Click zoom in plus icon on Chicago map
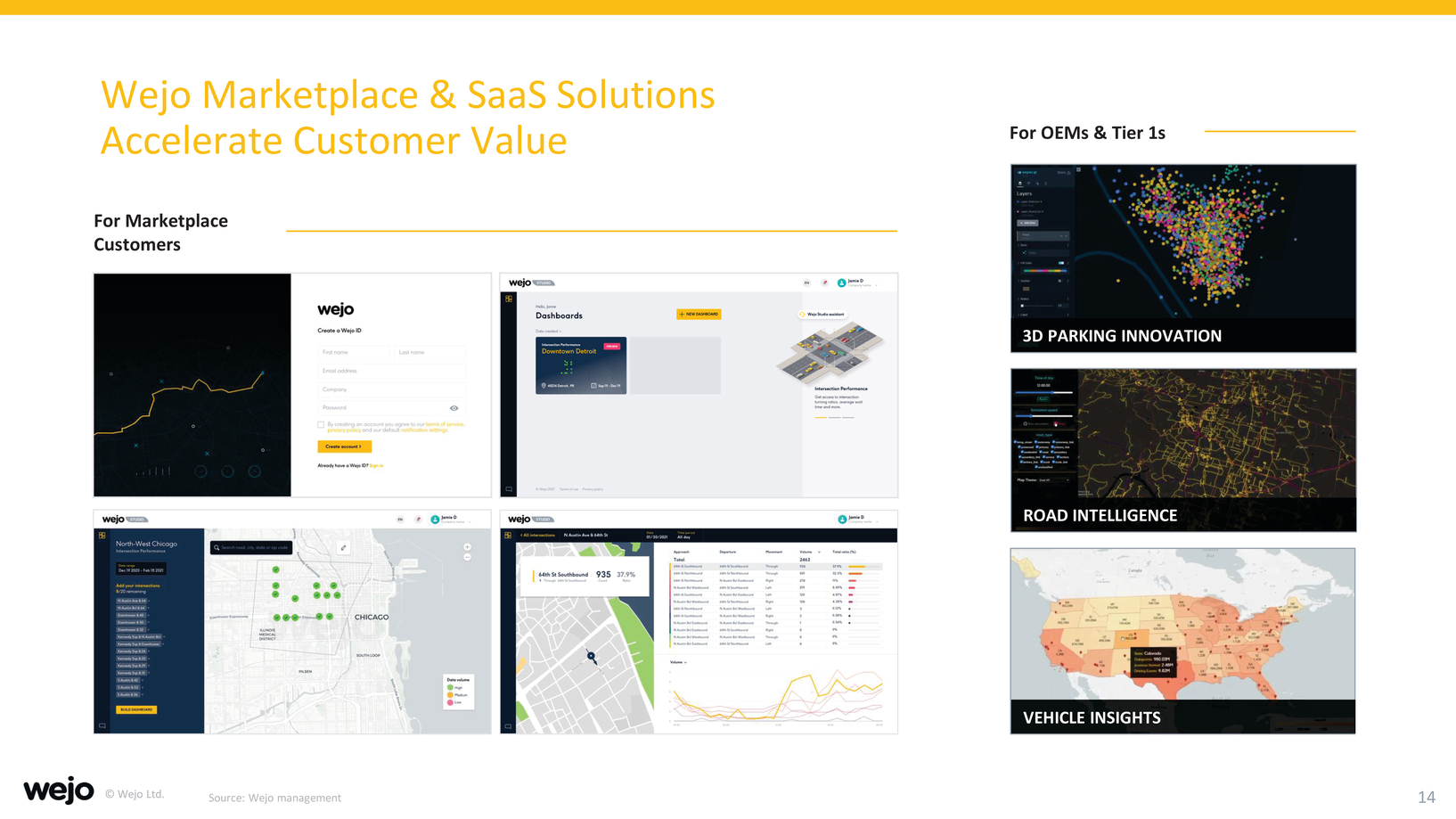 [468, 546]
